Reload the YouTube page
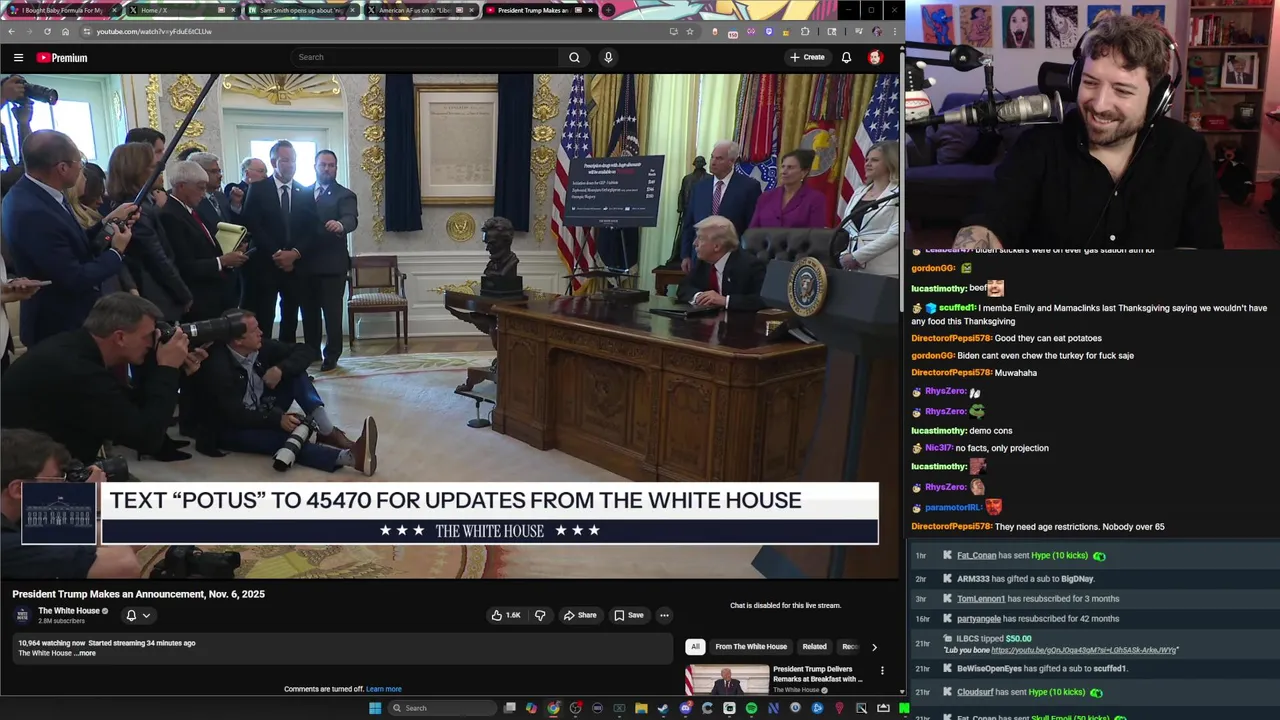1280x720 pixels. pos(47,31)
